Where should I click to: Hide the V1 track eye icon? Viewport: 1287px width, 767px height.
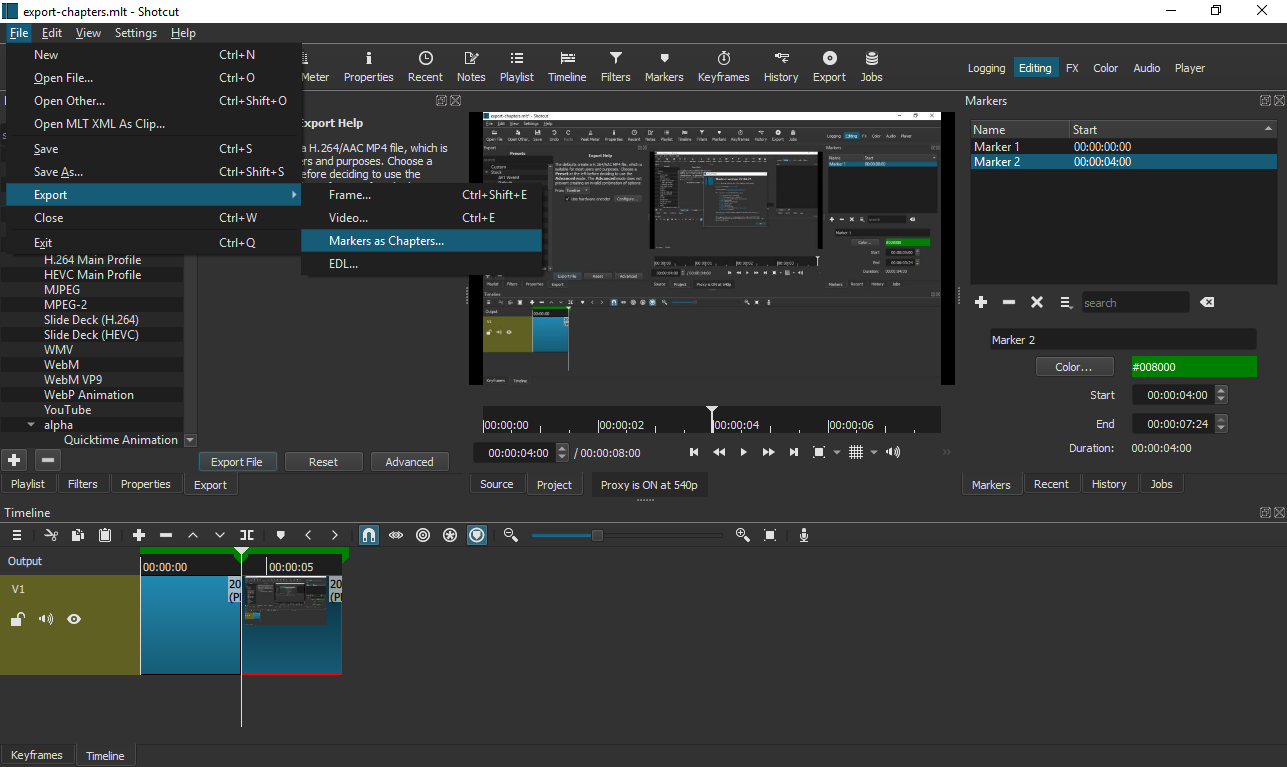coord(74,620)
